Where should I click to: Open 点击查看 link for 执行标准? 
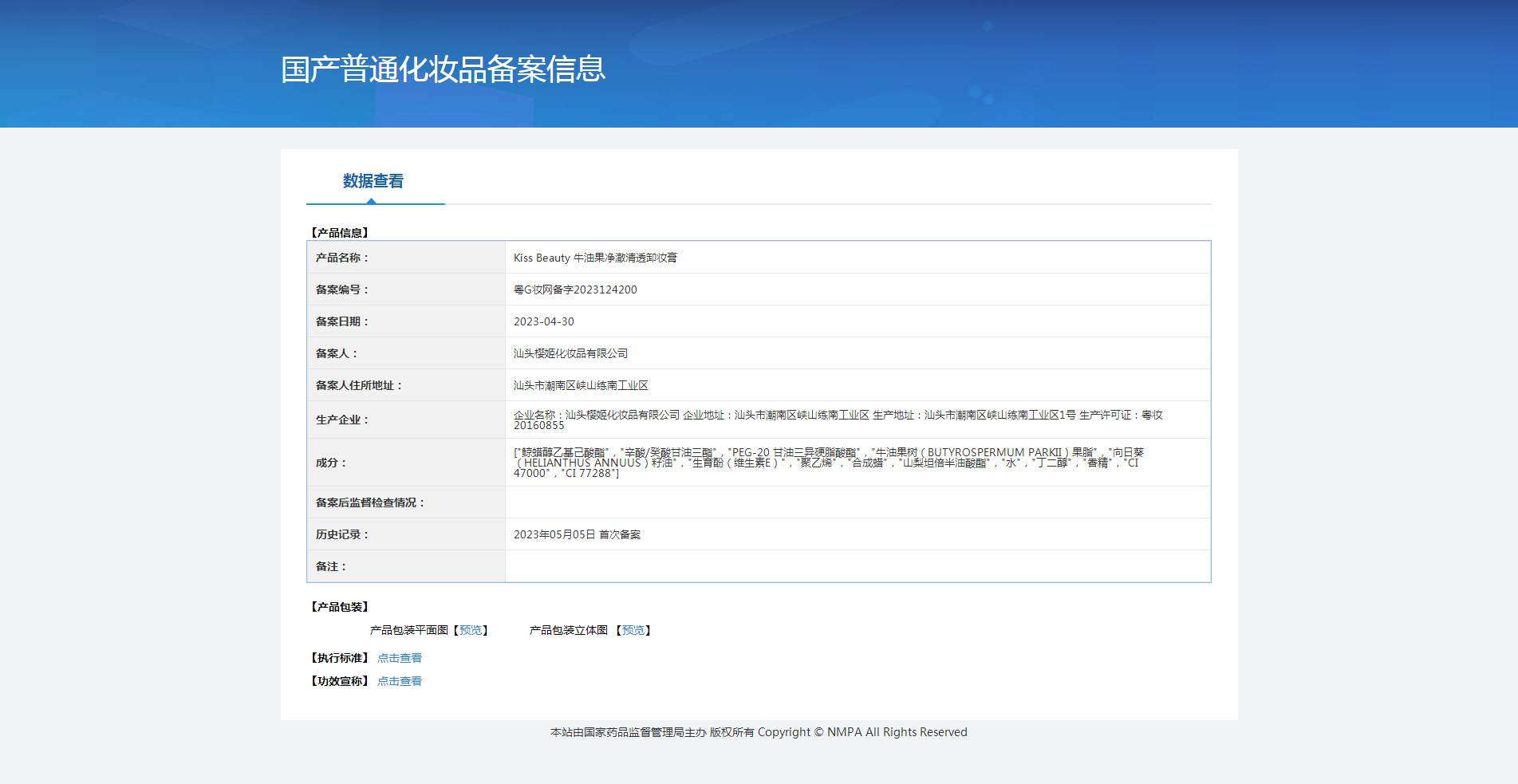point(400,658)
